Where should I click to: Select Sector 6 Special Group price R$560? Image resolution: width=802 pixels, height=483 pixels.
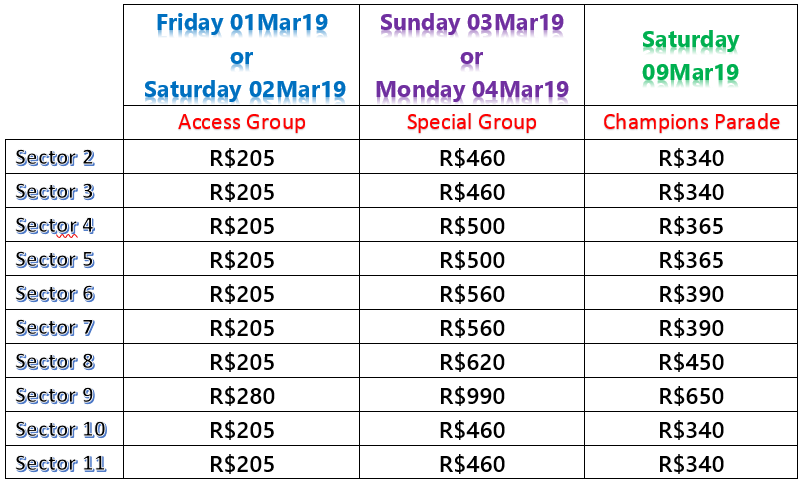point(472,294)
